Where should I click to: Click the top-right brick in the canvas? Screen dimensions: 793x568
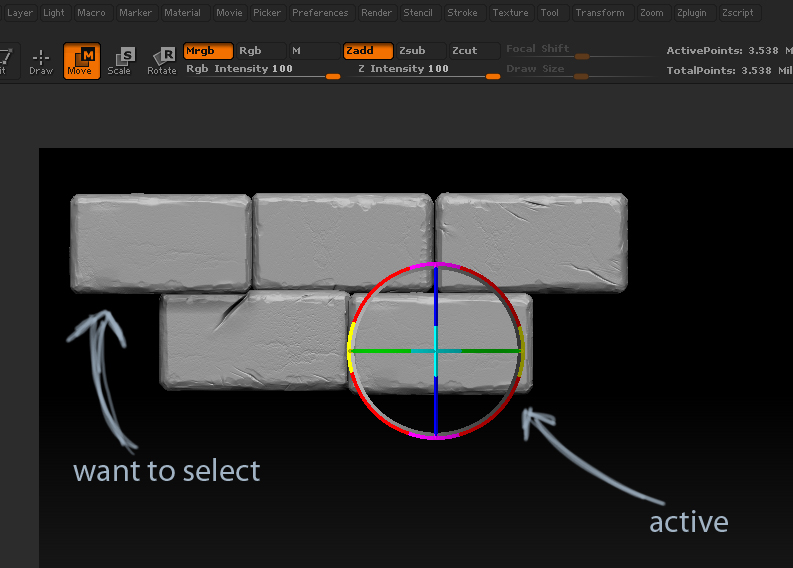tap(532, 243)
